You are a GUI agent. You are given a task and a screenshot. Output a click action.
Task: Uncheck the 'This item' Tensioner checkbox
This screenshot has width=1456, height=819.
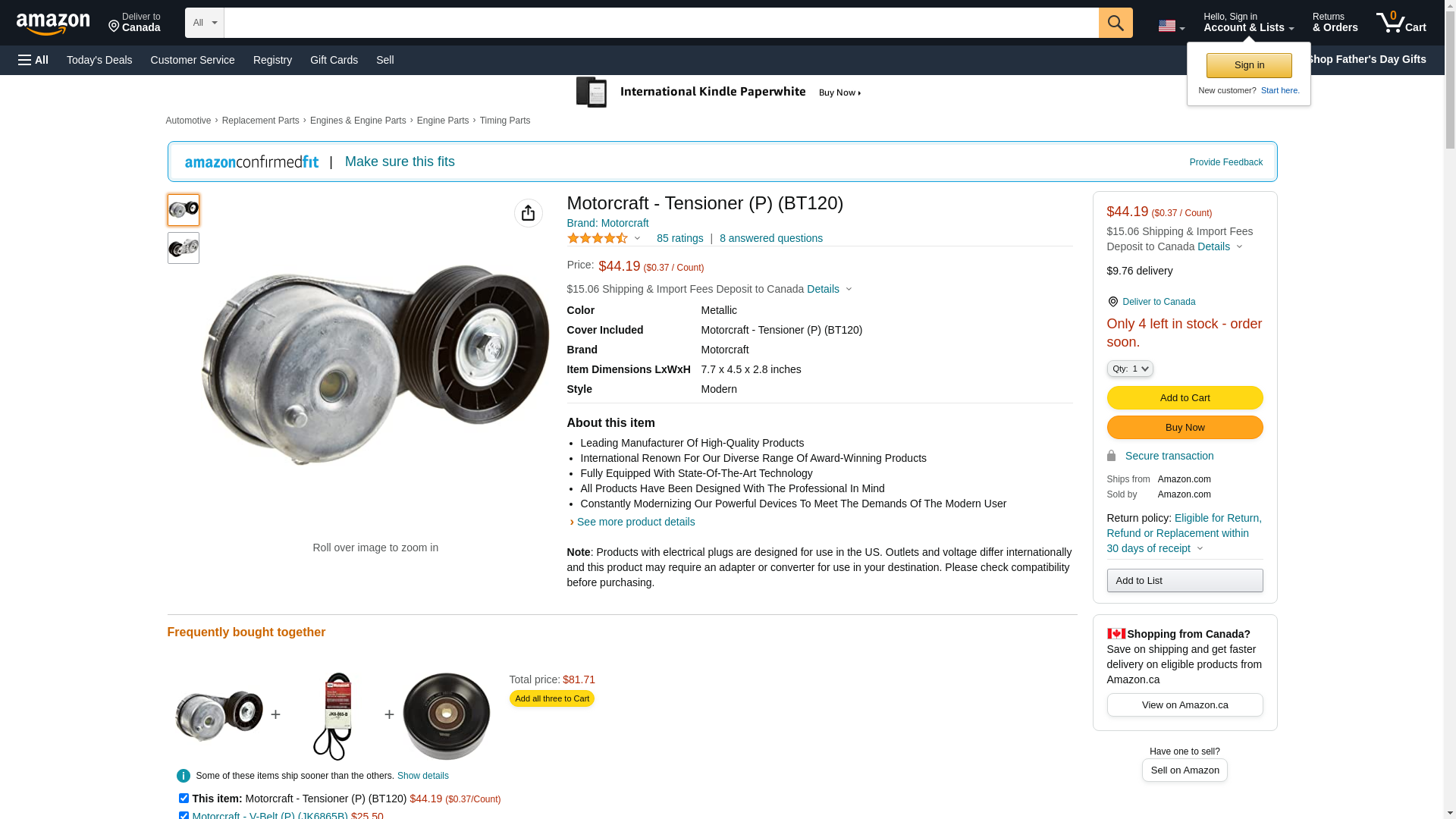tap(184, 798)
